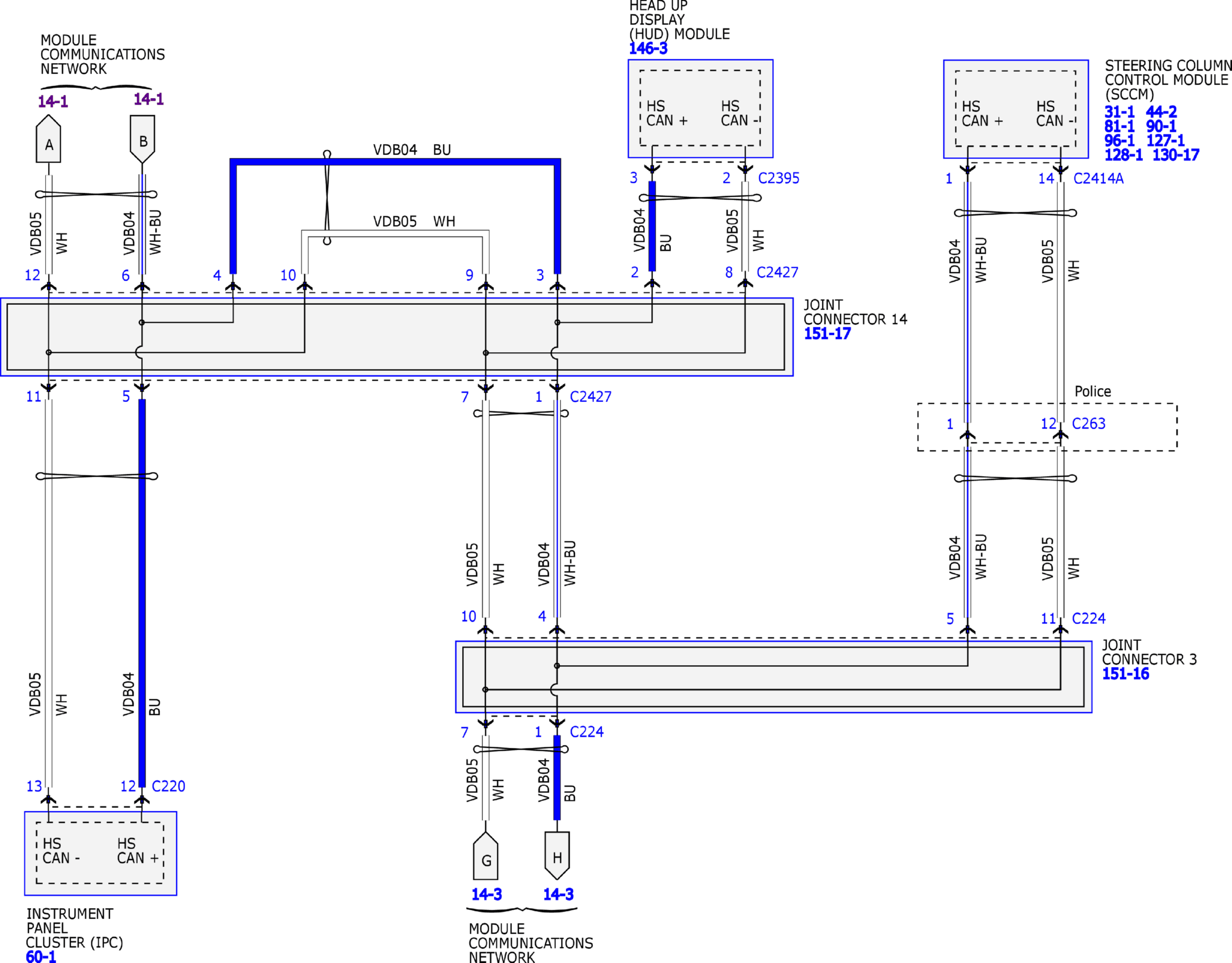
Task: Open Instrument Panel Cluster reference 60-1
Action: 41,957
